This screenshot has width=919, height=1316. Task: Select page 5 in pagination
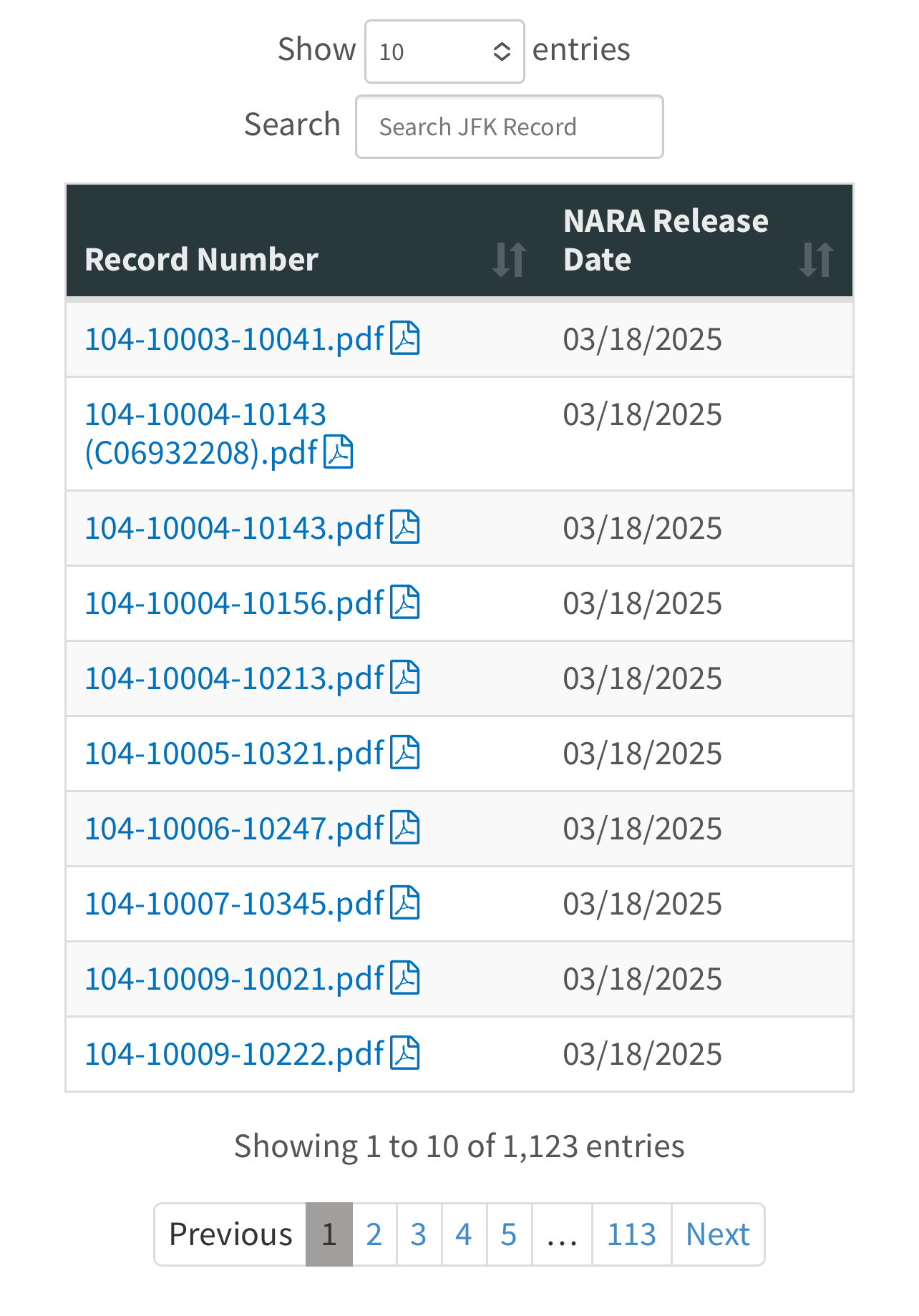[509, 1234]
